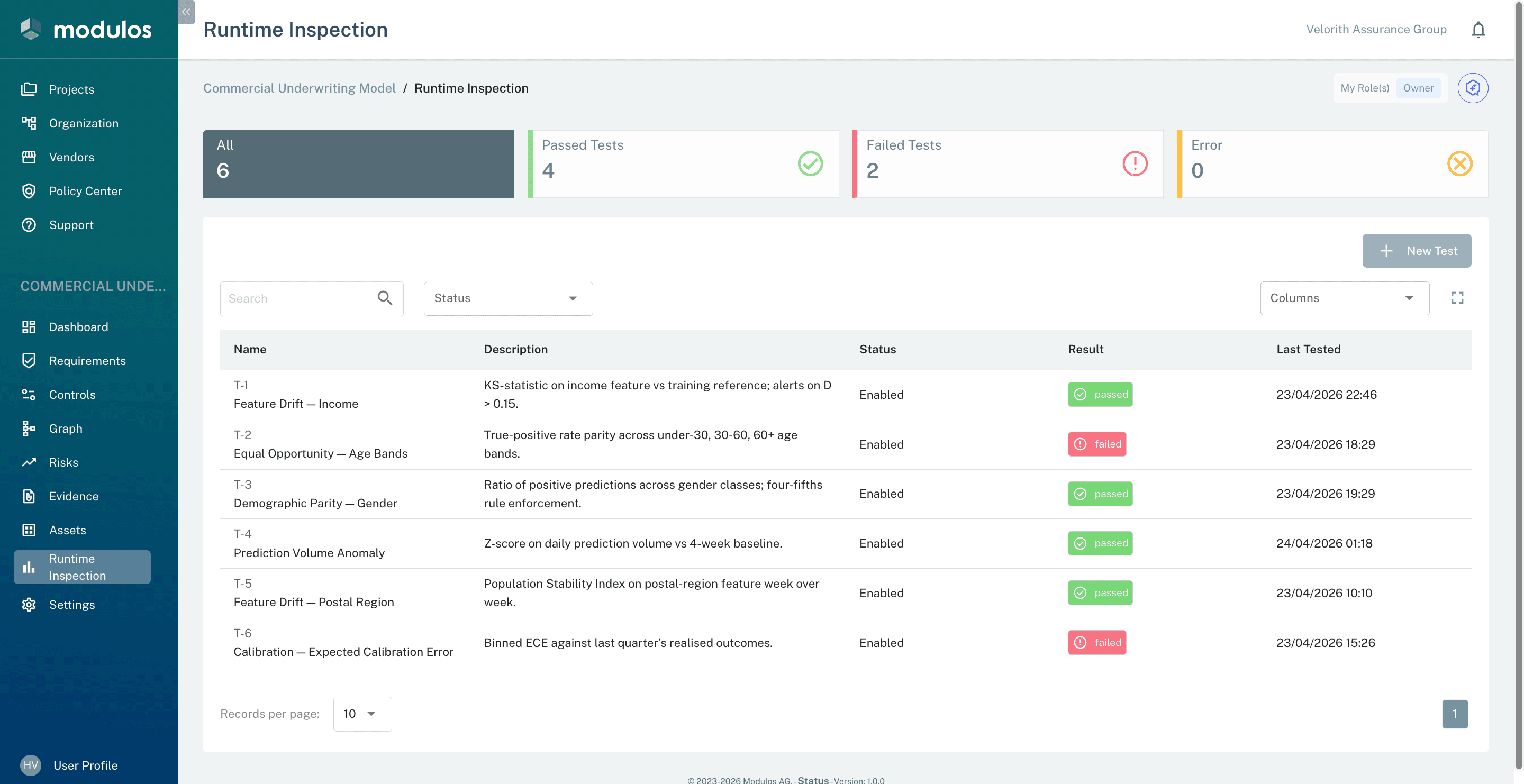Filter by Passed Tests card
The image size is (1524, 784).
coord(683,164)
